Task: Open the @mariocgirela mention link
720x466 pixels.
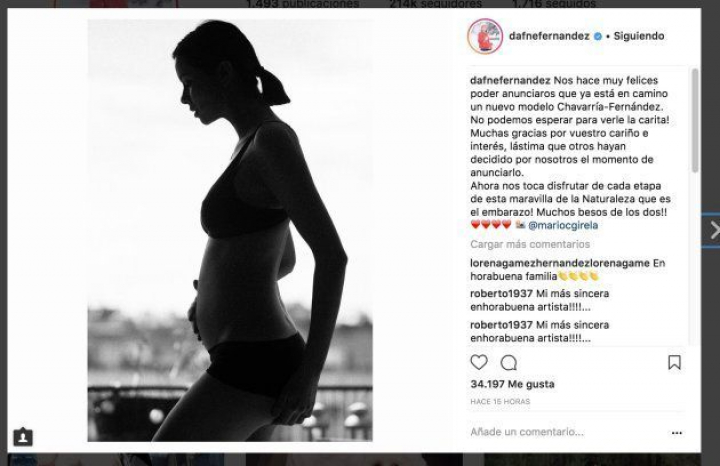Action: pos(563,225)
